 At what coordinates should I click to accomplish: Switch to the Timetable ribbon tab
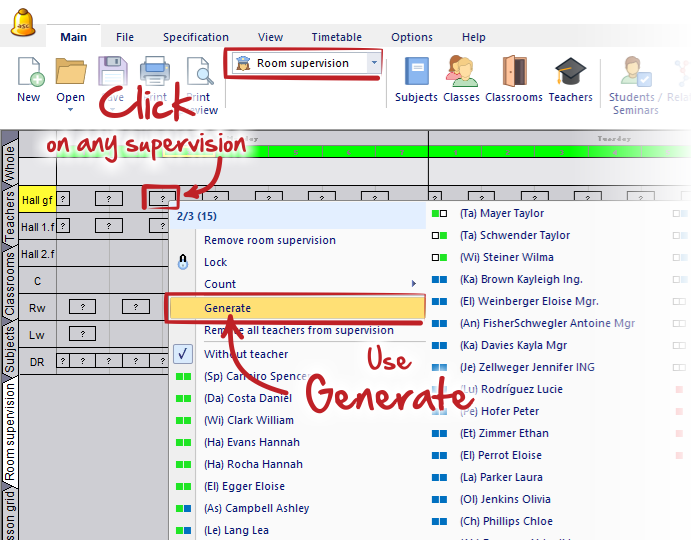click(336, 37)
